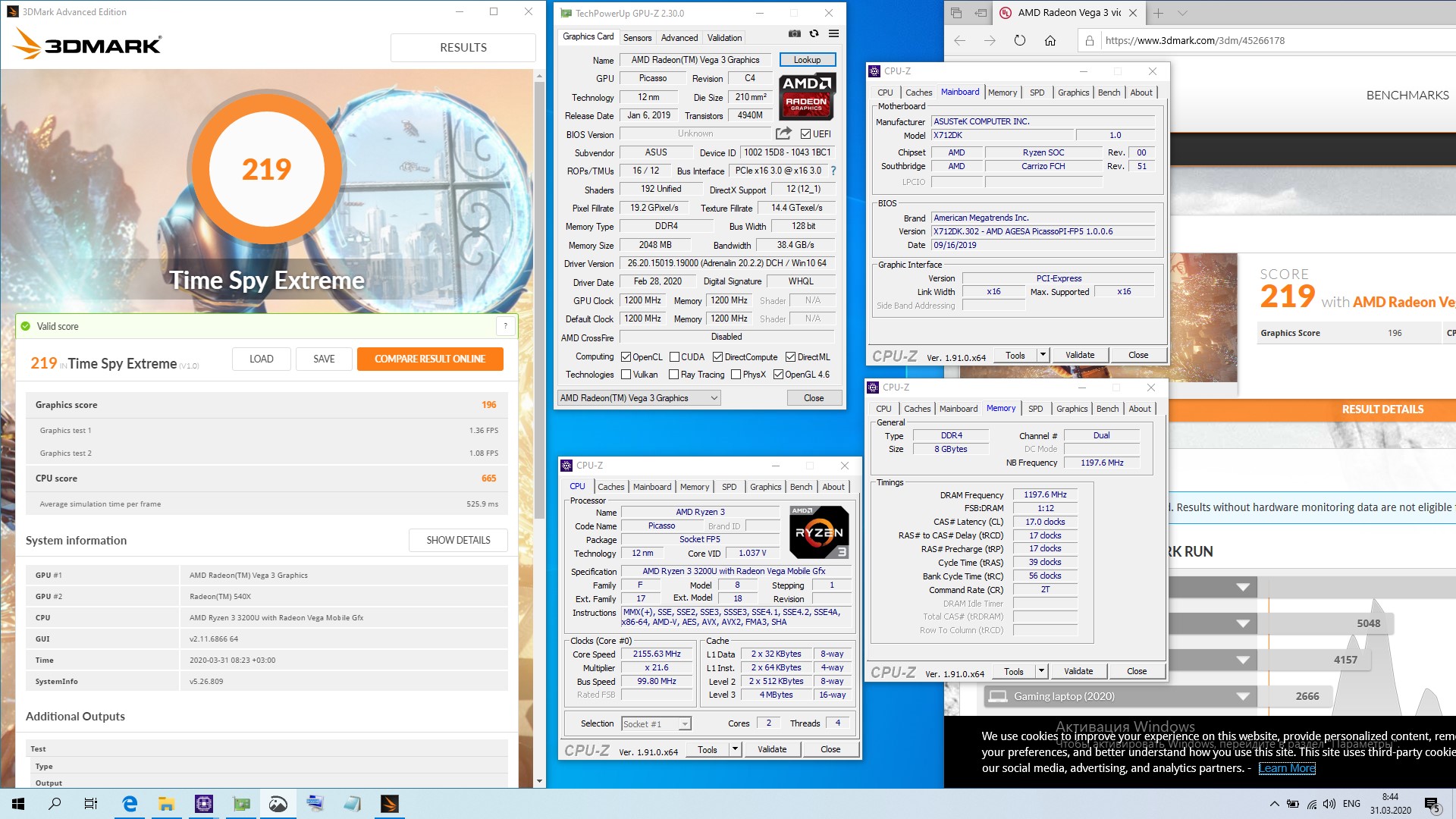
Task: Open tabs you've set aside icon
Action: click(x=956, y=12)
